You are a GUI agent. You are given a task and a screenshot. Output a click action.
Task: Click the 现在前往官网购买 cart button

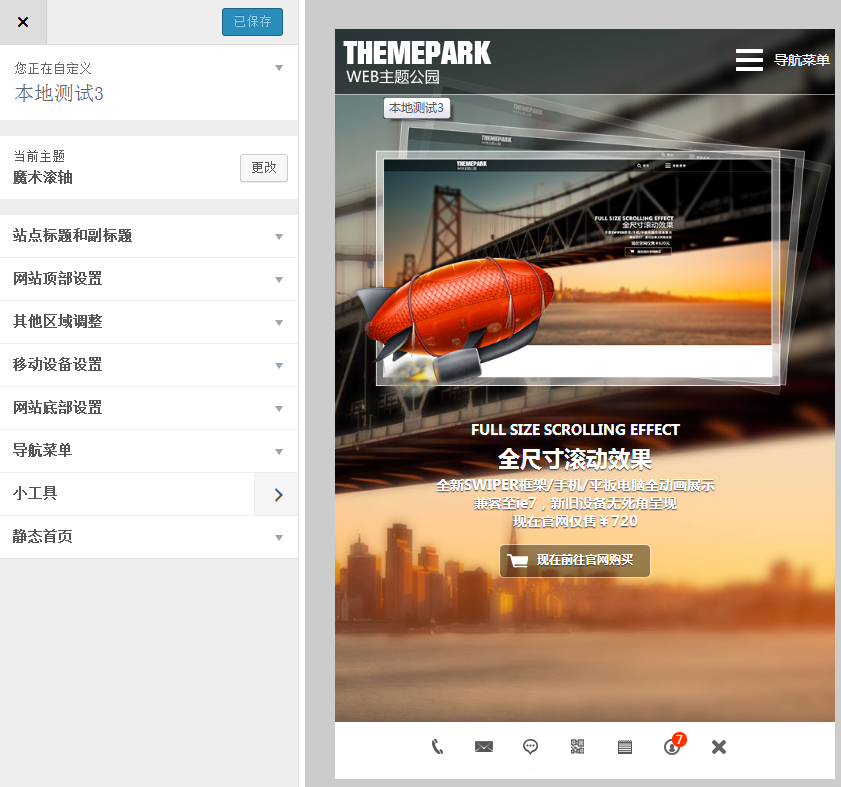coord(575,561)
